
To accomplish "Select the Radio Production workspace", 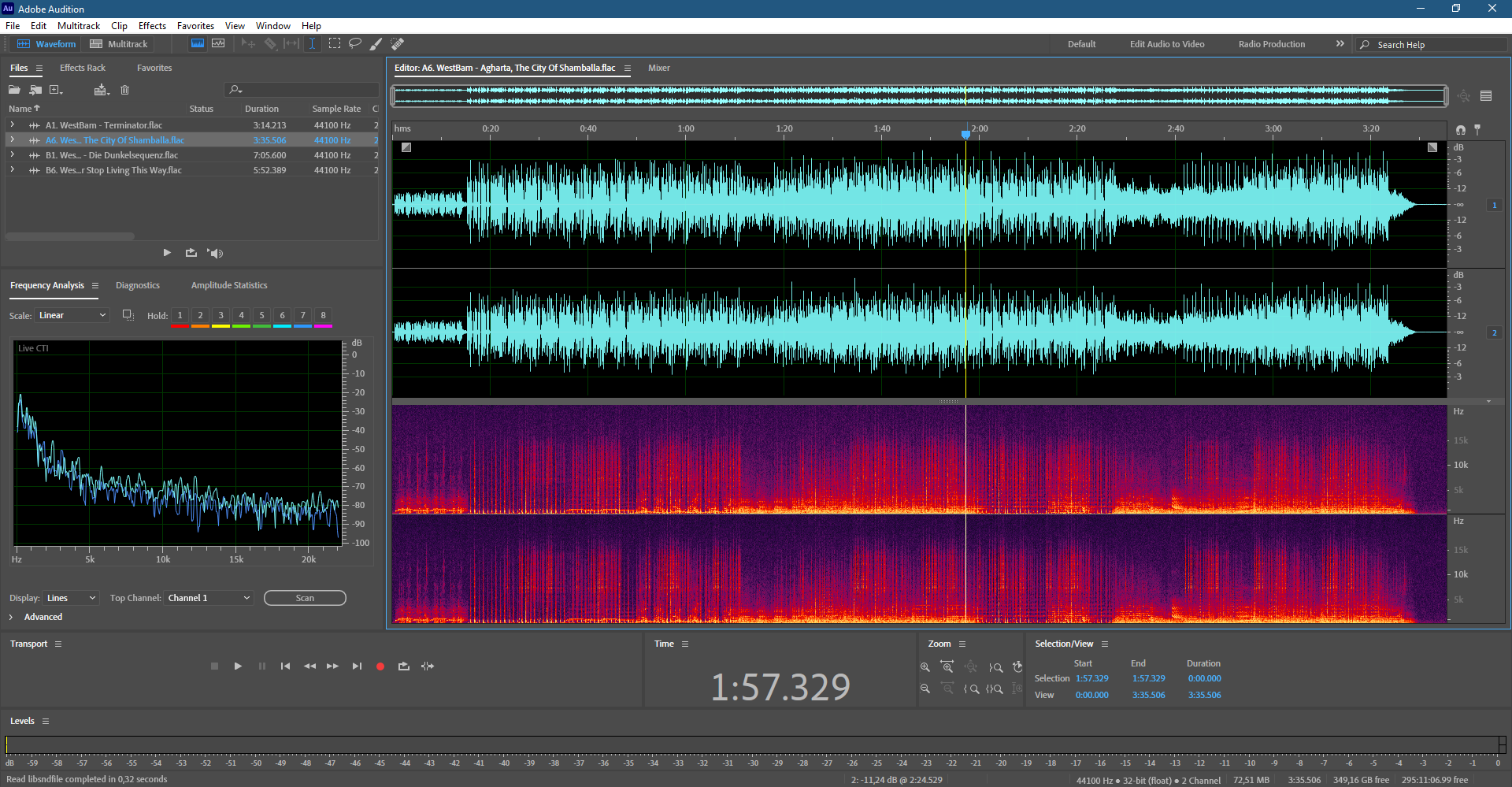I will 1272,44.
